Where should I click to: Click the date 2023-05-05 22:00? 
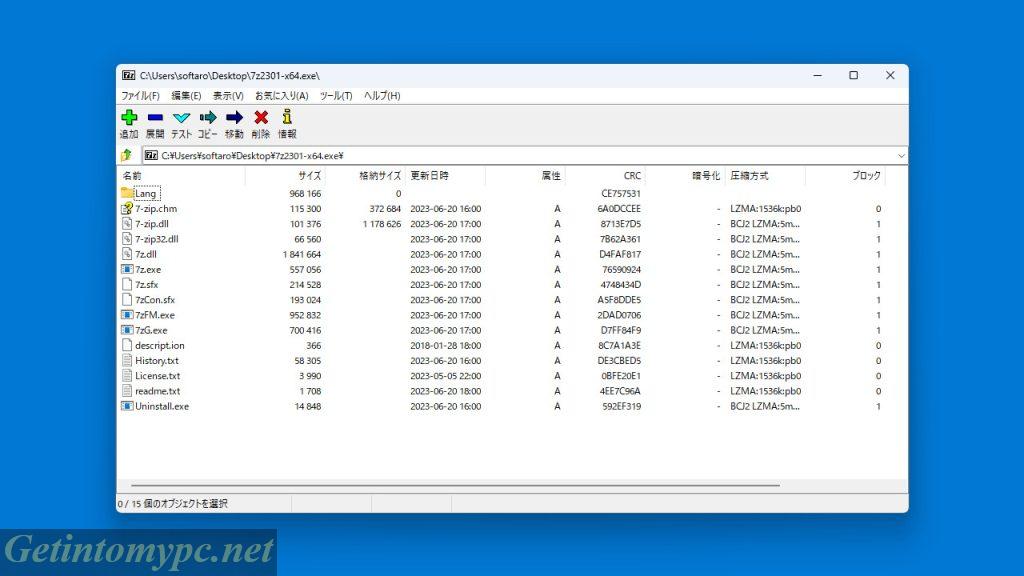[x=445, y=376]
